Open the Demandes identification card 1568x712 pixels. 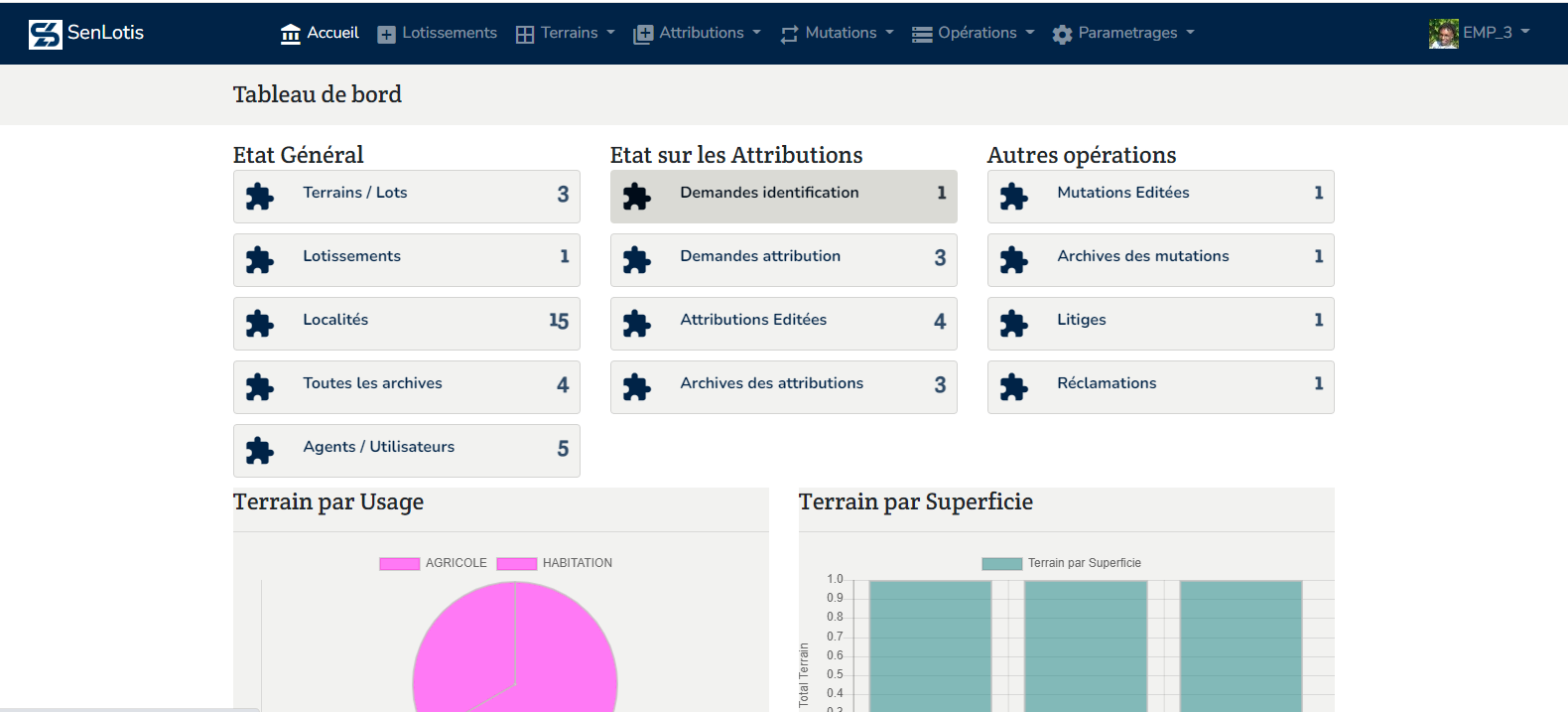pos(783,197)
